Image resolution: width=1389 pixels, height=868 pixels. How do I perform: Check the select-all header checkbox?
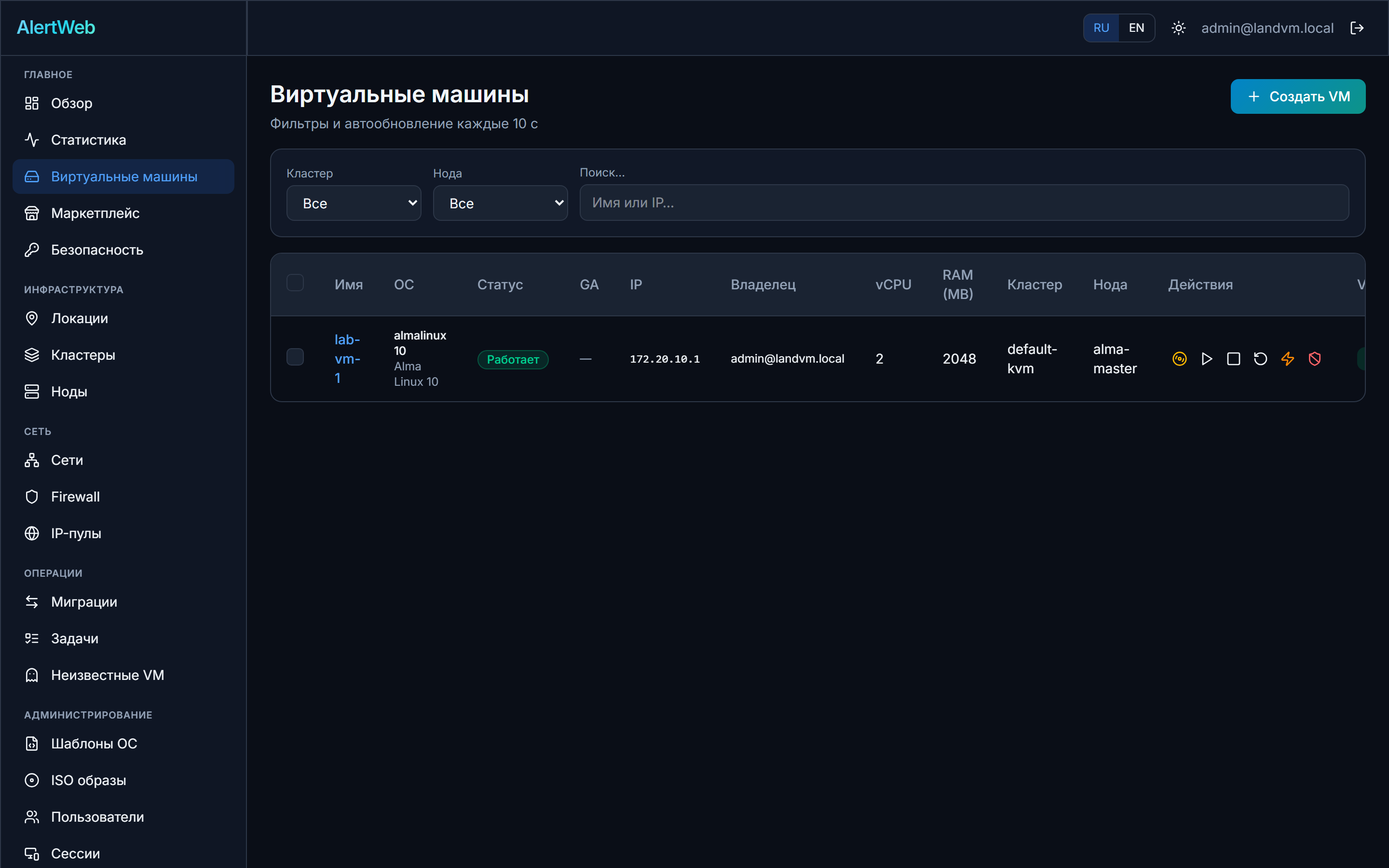[x=295, y=283]
